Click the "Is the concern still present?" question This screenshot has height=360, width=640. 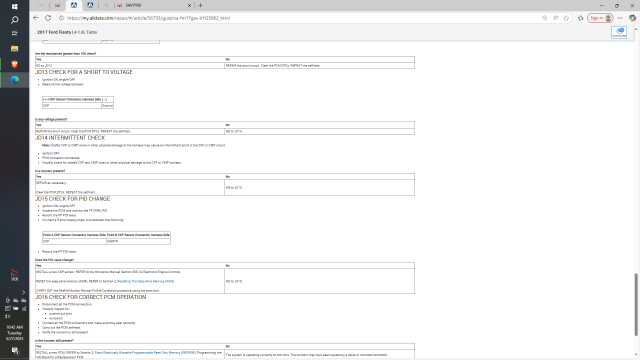[x=54, y=340]
